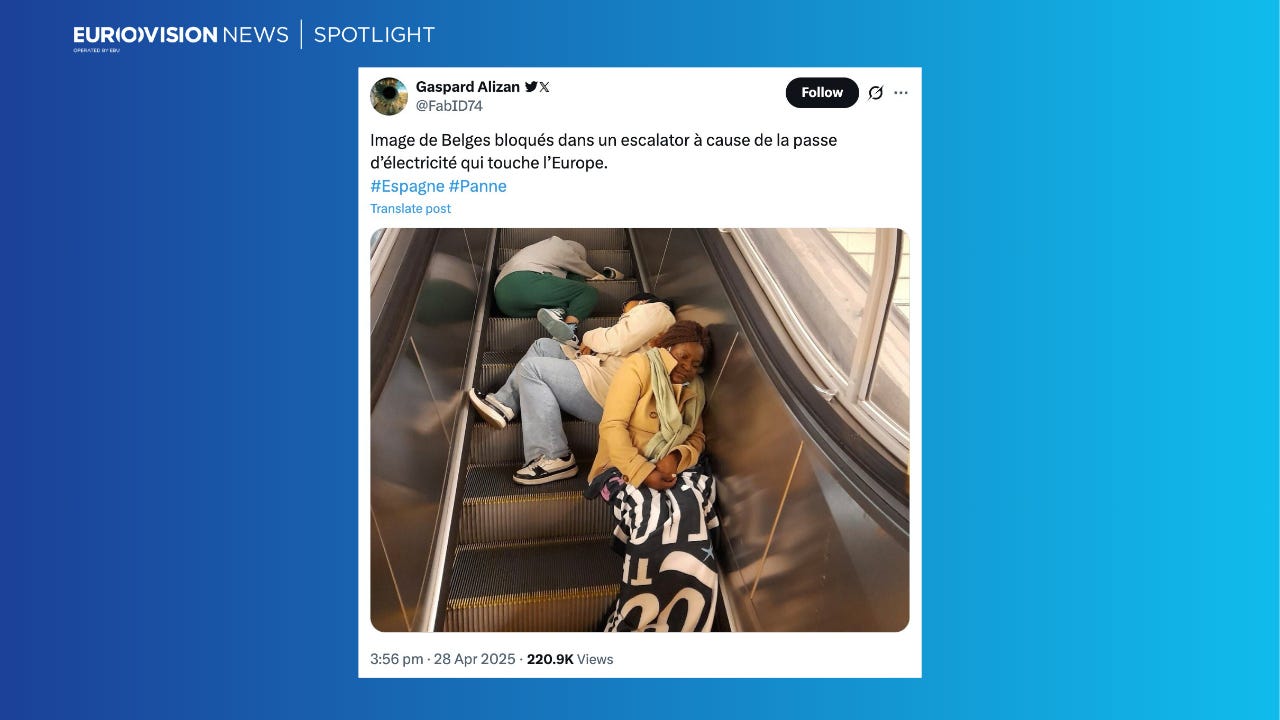
Task: Open the #Espagne hashtag
Action: pyautogui.click(x=407, y=186)
